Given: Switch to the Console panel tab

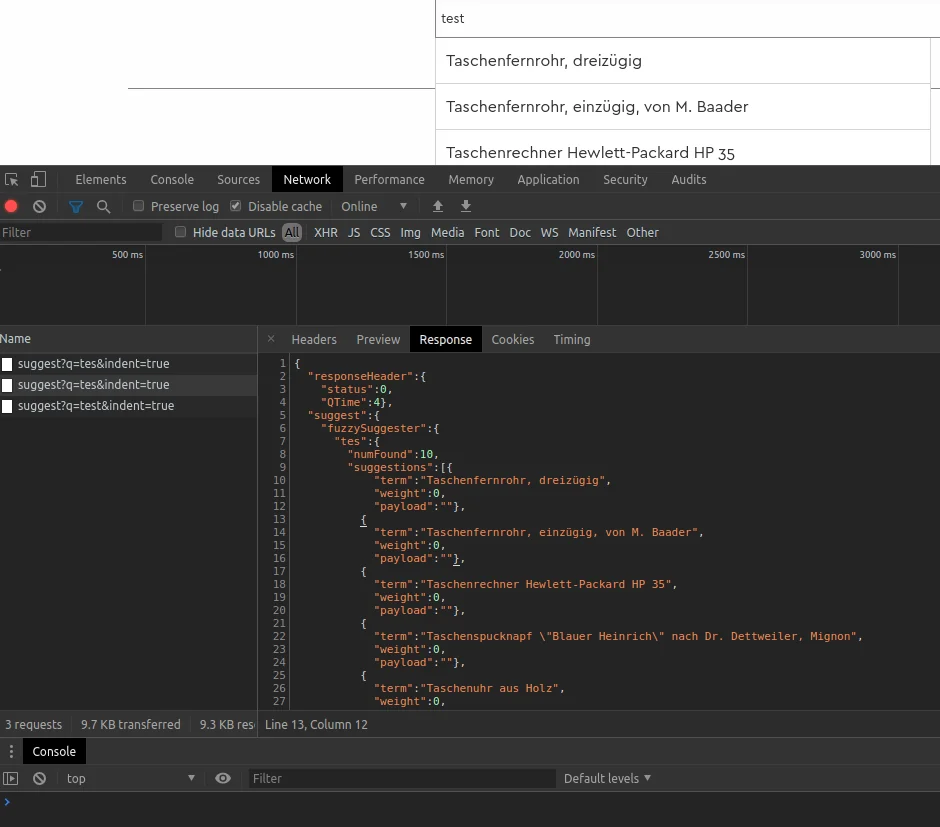Looking at the screenshot, I should pyautogui.click(x=172, y=179).
